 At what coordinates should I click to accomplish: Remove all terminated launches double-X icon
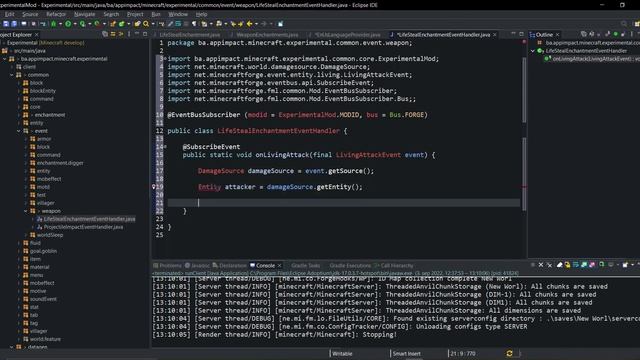(x=549, y=265)
